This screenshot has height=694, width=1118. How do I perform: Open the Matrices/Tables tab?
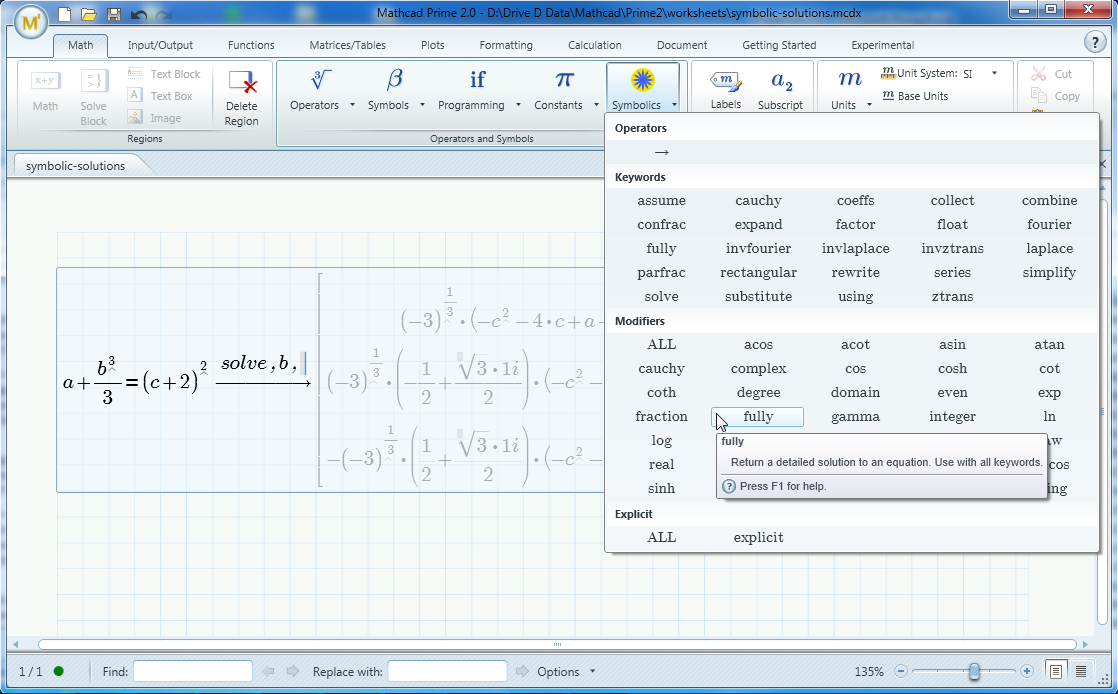pyautogui.click(x=347, y=45)
